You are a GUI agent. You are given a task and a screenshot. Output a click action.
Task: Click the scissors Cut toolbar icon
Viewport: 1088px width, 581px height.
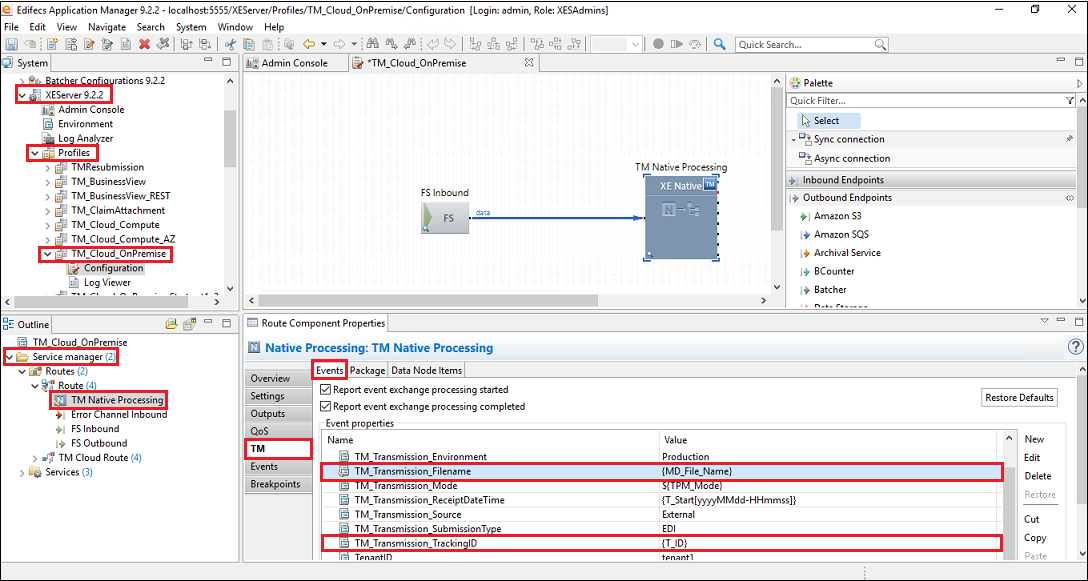tap(230, 44)
